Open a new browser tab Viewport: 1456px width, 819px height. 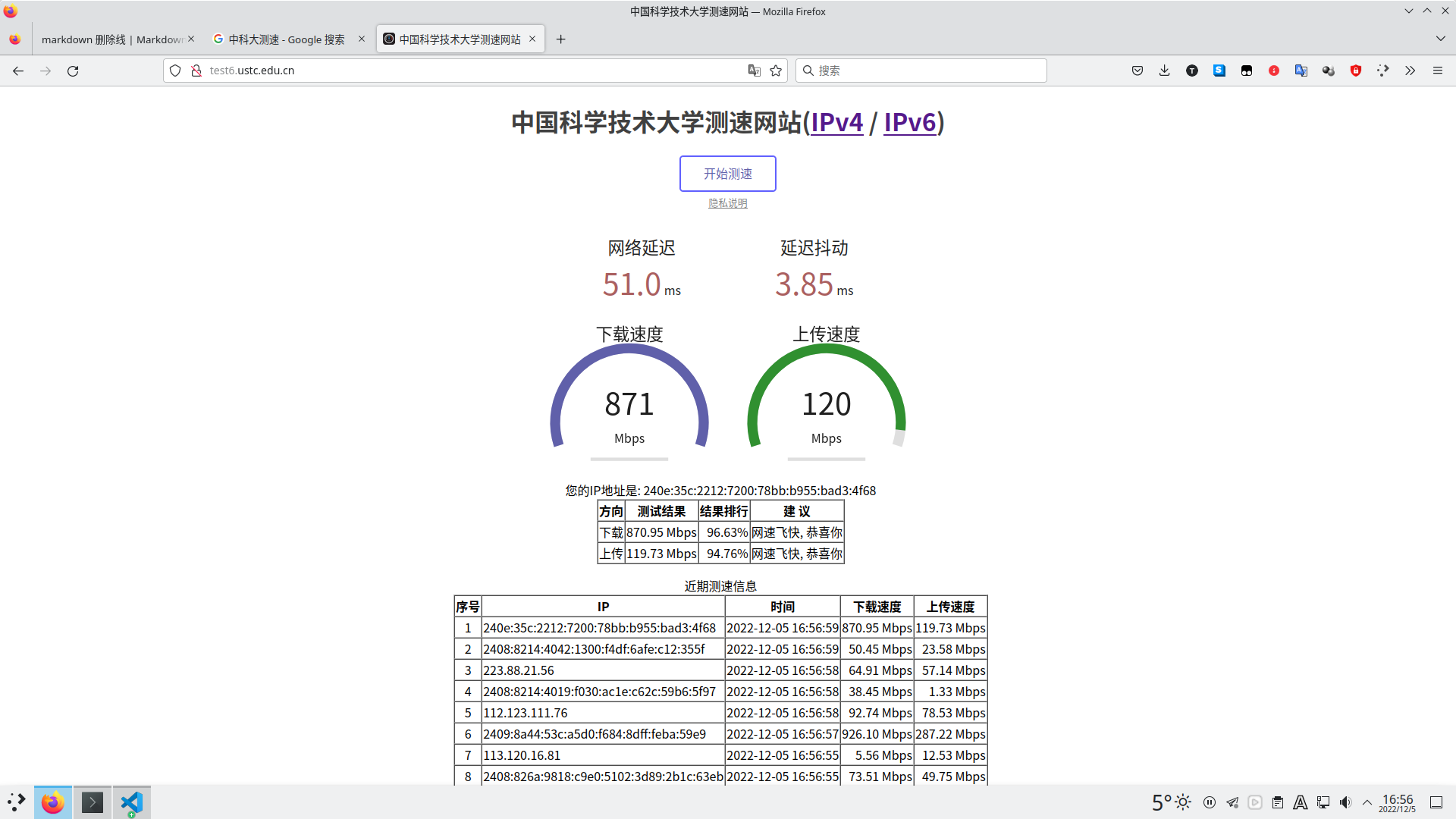pos(561,39)
